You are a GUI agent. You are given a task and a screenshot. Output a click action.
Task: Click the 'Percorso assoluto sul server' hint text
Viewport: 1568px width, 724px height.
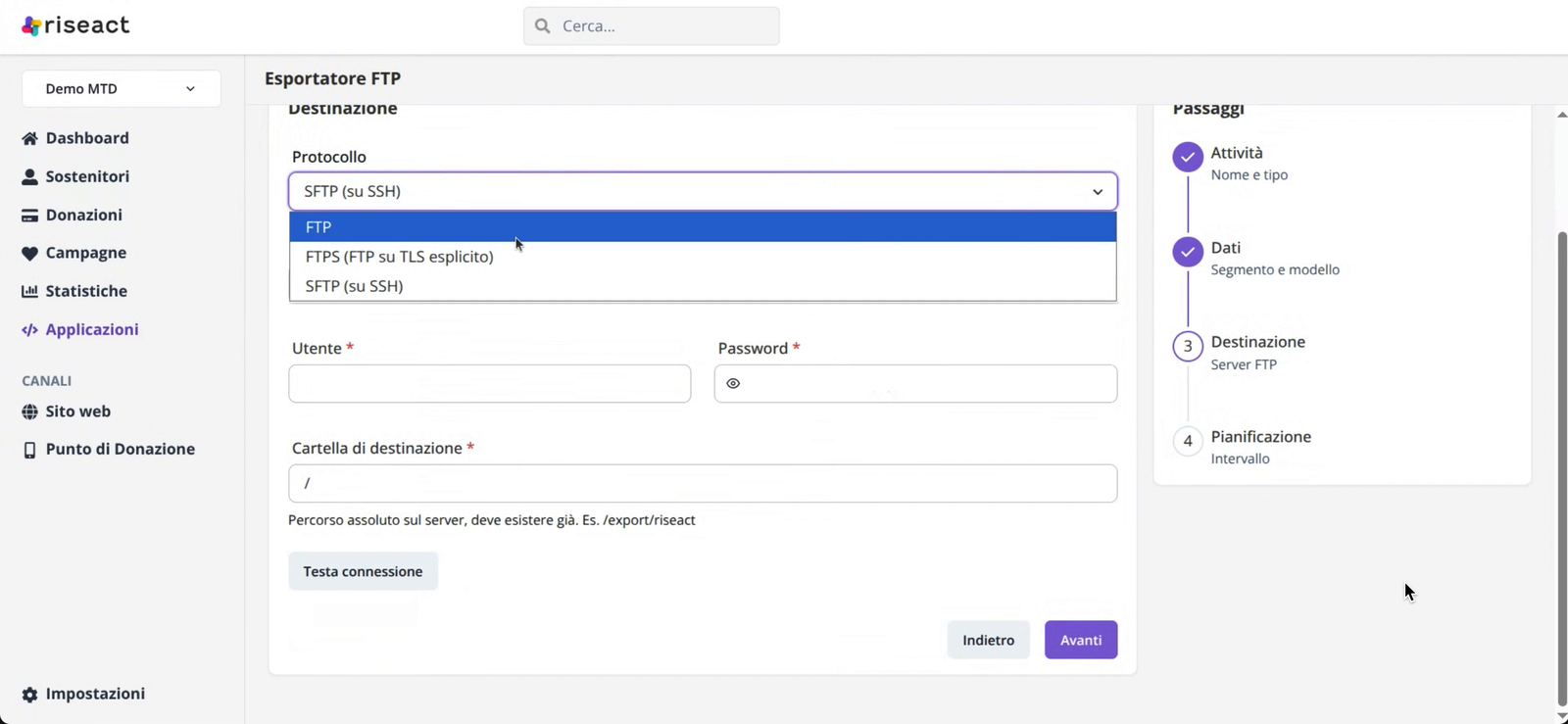492,520
